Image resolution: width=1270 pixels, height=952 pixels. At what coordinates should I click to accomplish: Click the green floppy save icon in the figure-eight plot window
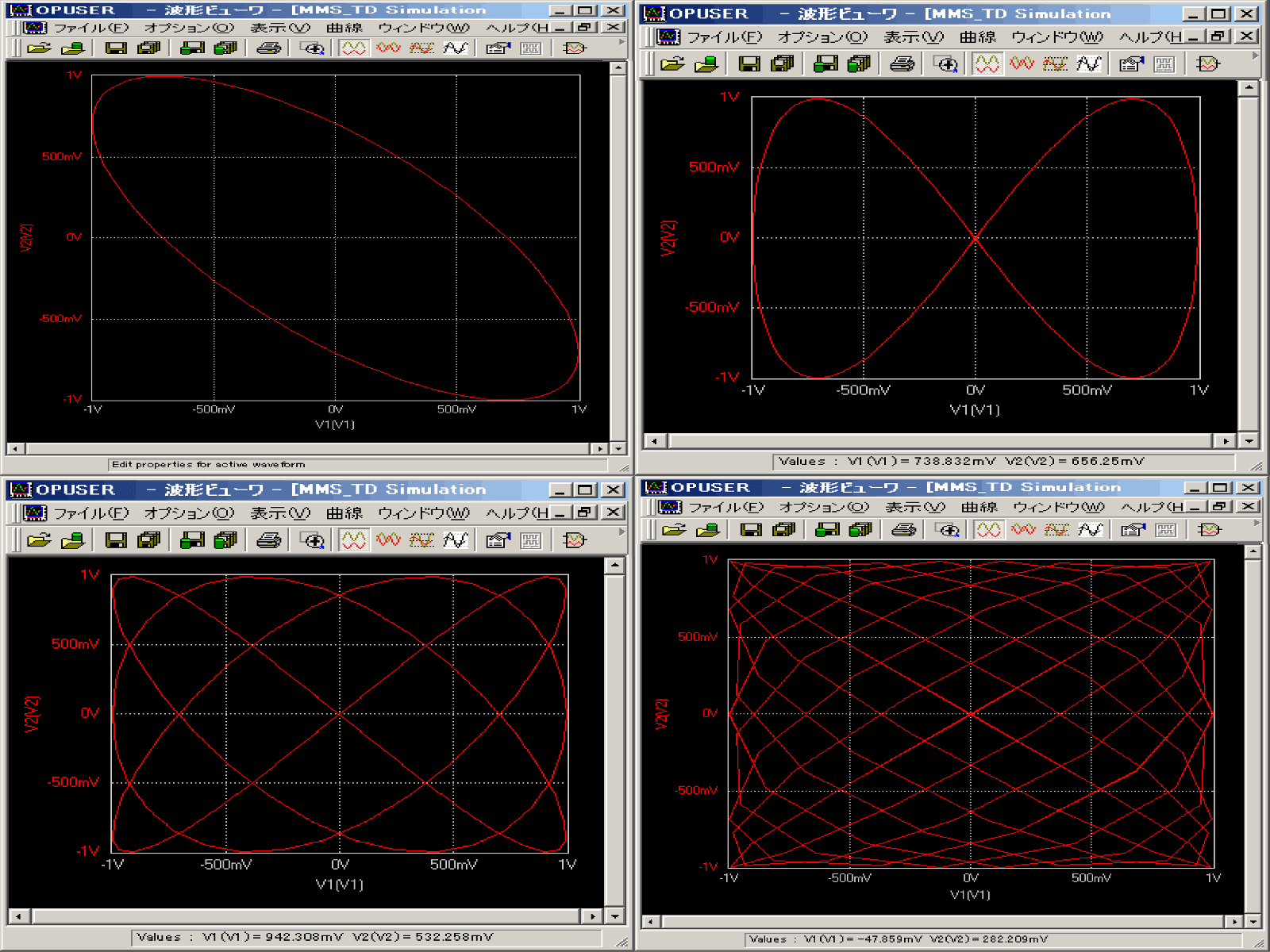[x=825, y=63]
